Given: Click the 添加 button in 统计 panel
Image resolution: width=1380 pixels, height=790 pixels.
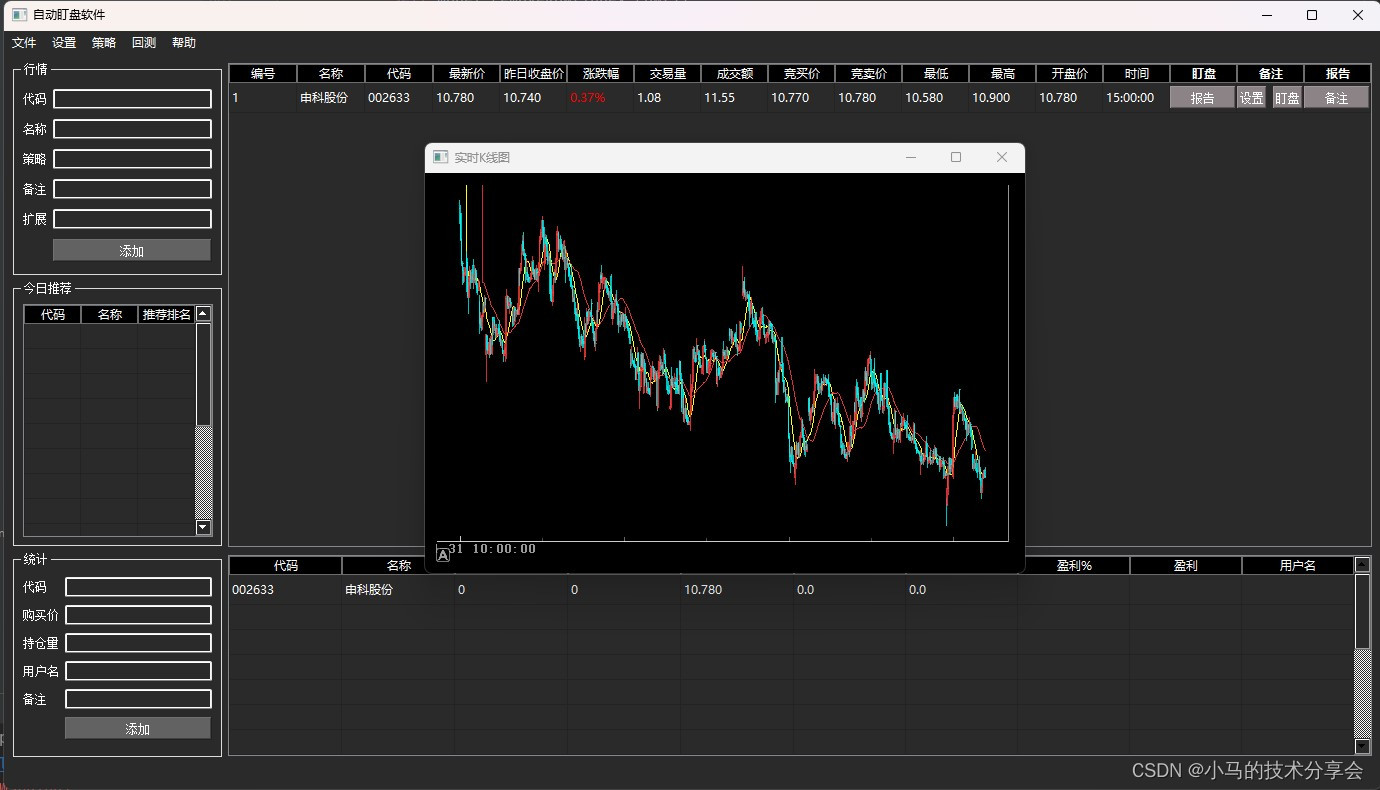Looking at the screenshot, I should [138, 728].
